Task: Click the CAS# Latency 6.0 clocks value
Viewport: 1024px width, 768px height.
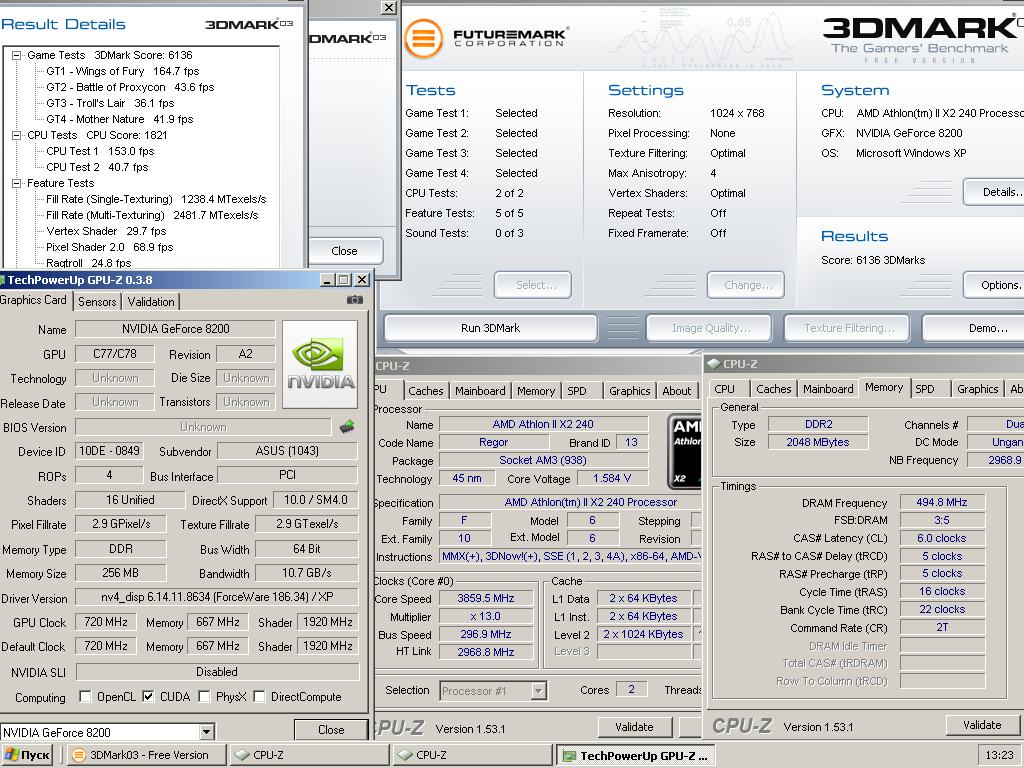Action: click(942, 537)
